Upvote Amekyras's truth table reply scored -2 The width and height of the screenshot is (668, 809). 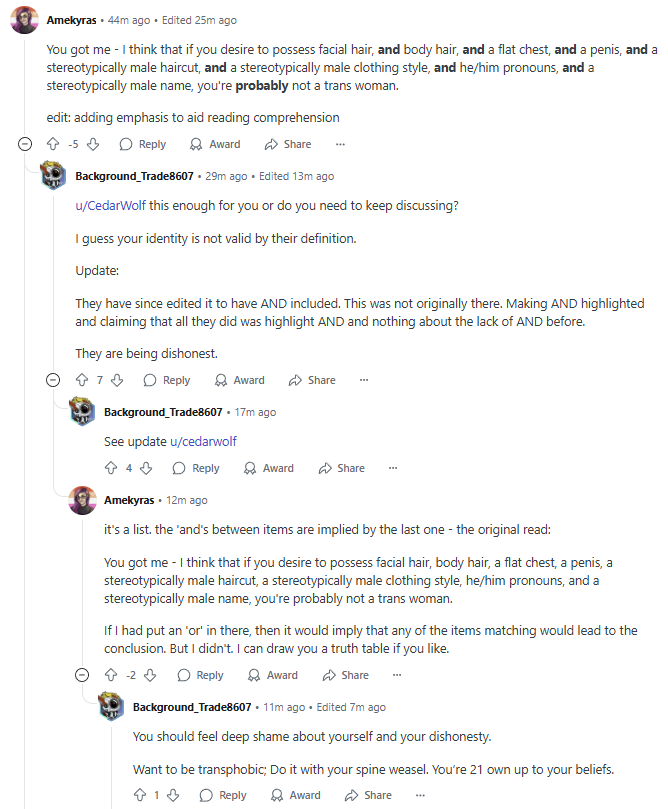pyautogui.click(x=111, y=675)
